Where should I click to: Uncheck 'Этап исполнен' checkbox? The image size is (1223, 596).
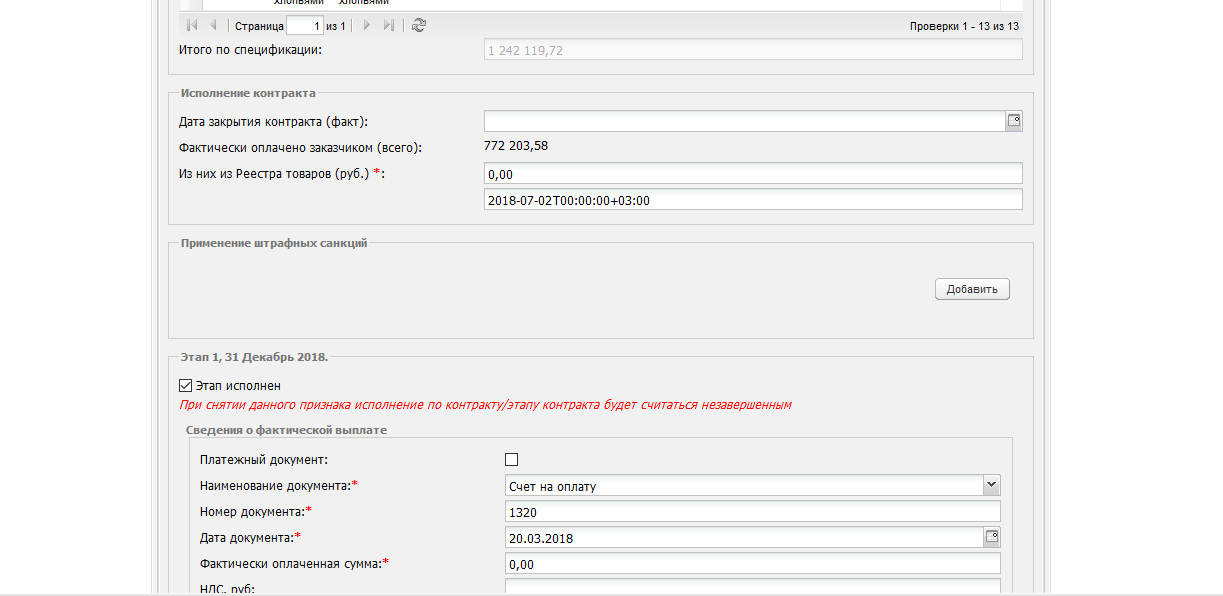[x=185, y=385]
